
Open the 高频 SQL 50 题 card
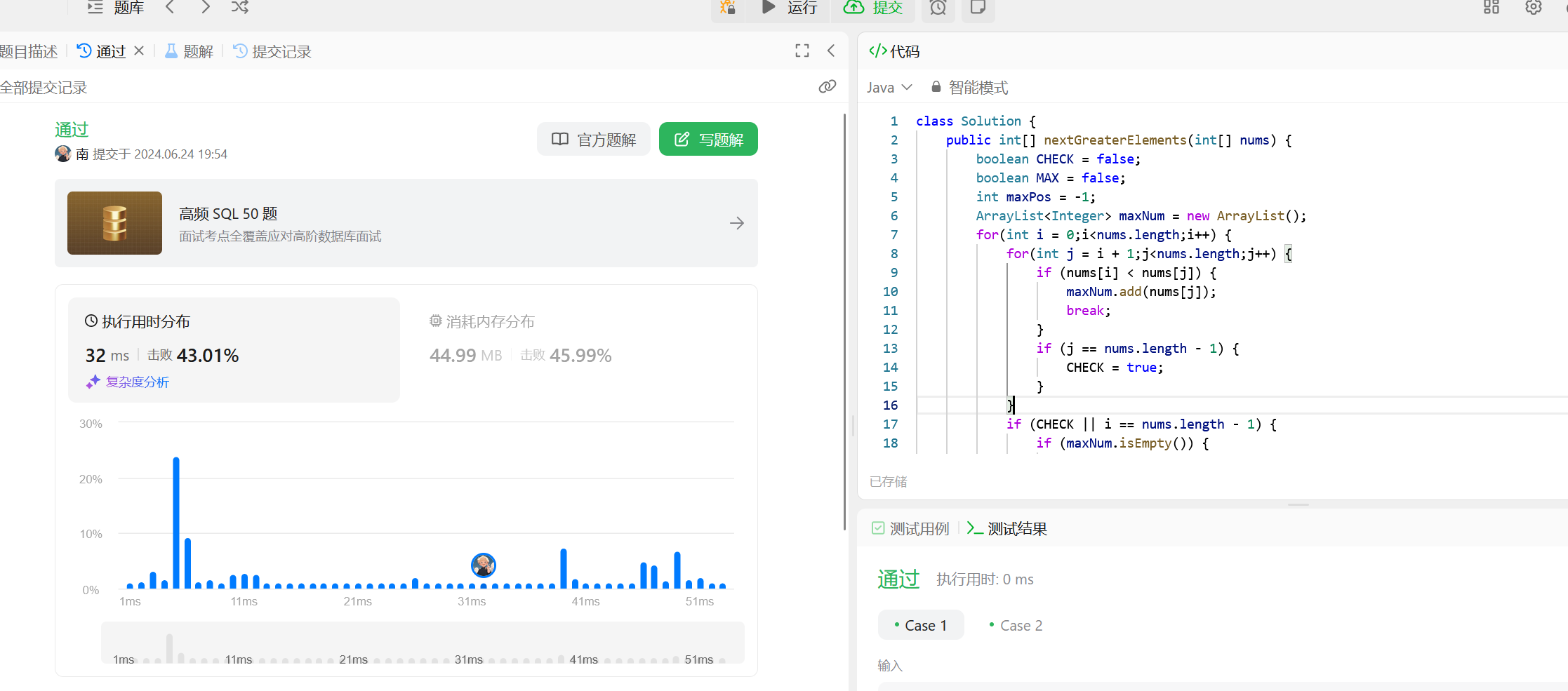pos(406,223)
